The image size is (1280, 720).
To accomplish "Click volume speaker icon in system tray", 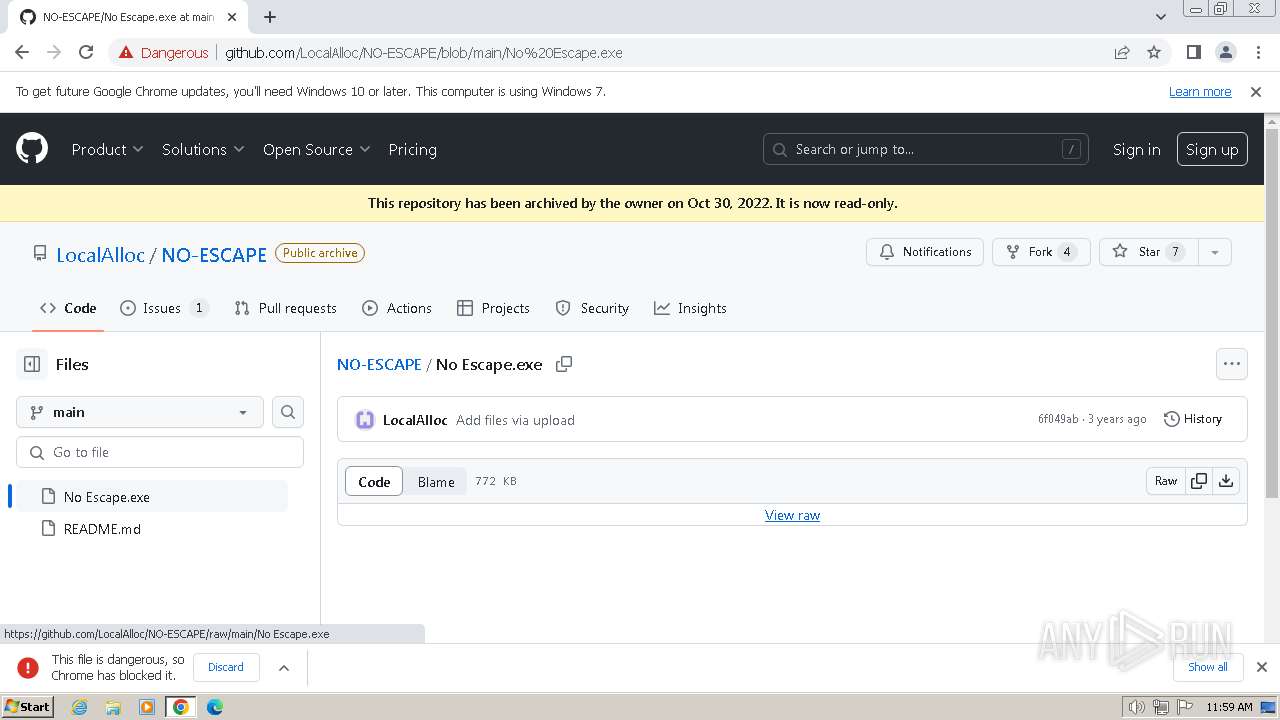I will tap(1137, 707).
